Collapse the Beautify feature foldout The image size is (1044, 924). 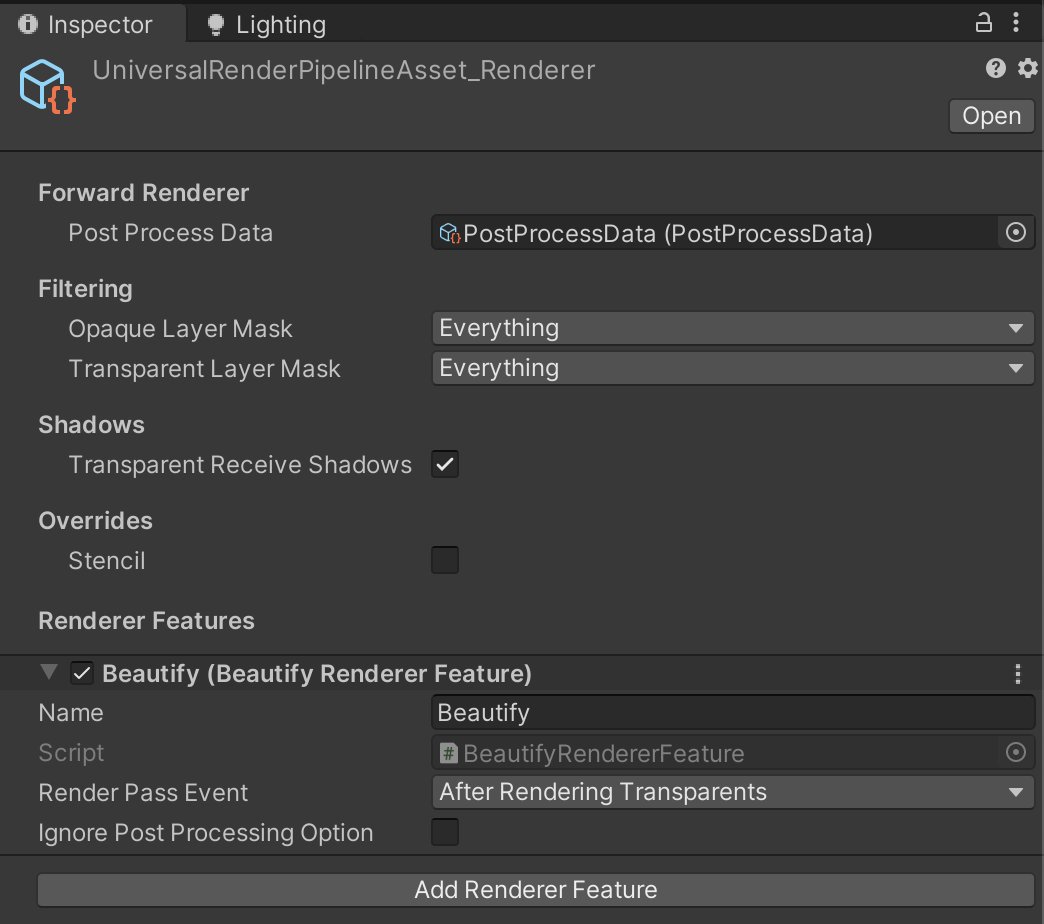point(48,672)
